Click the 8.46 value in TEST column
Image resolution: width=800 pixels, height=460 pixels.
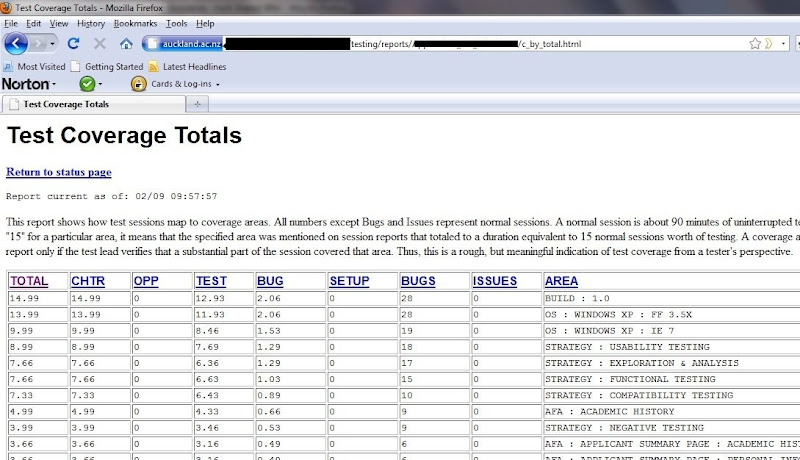(x=207, y=331)
